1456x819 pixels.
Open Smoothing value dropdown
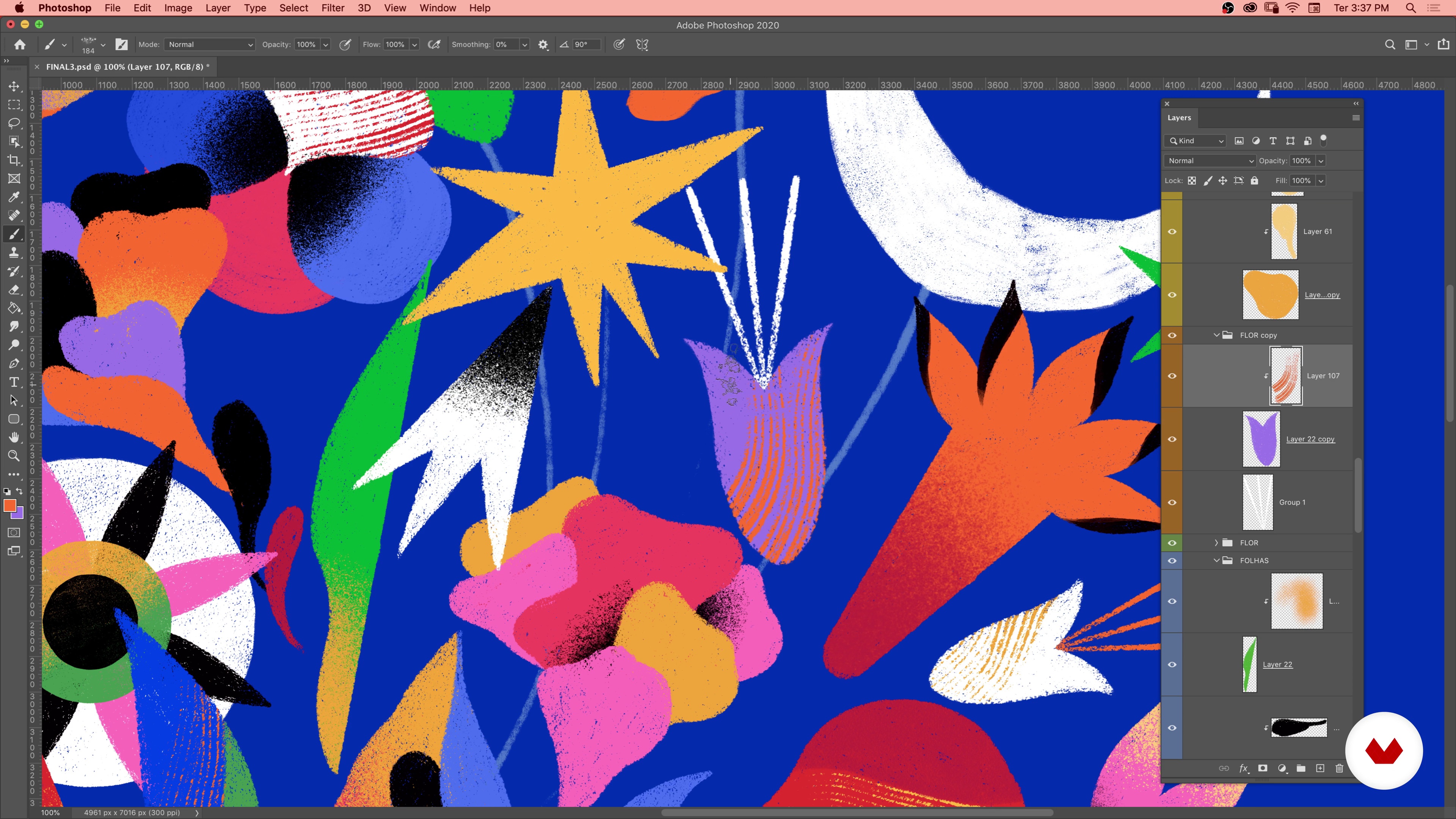(524, 45)
